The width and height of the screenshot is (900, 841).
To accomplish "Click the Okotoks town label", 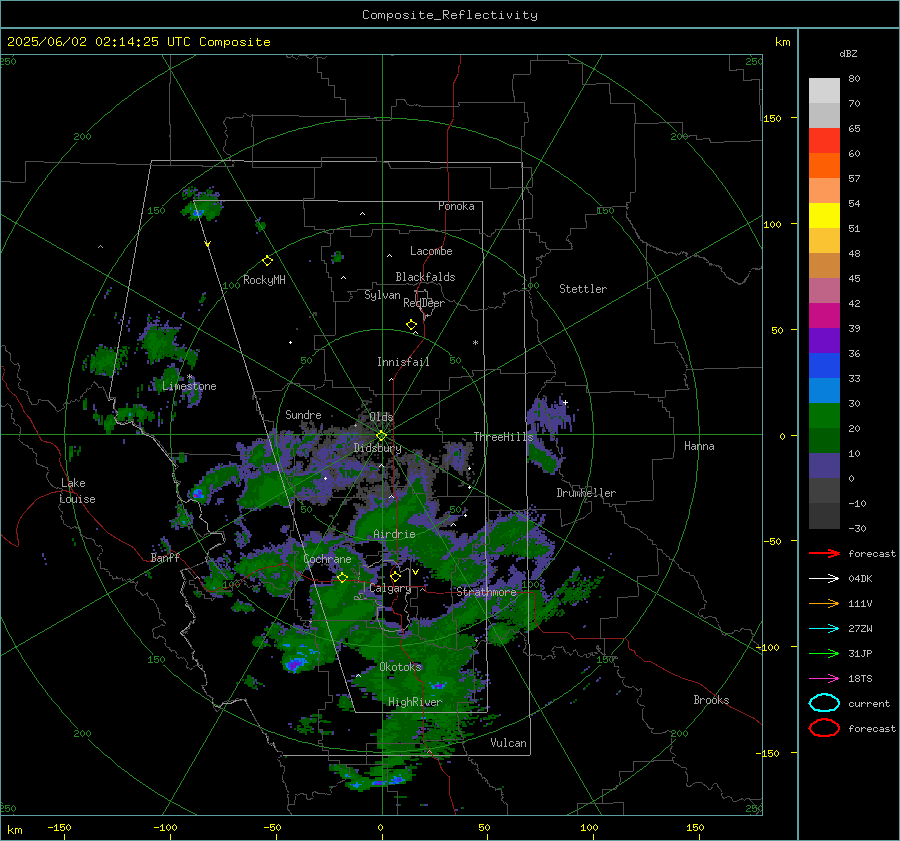I will tap(401, 667).
